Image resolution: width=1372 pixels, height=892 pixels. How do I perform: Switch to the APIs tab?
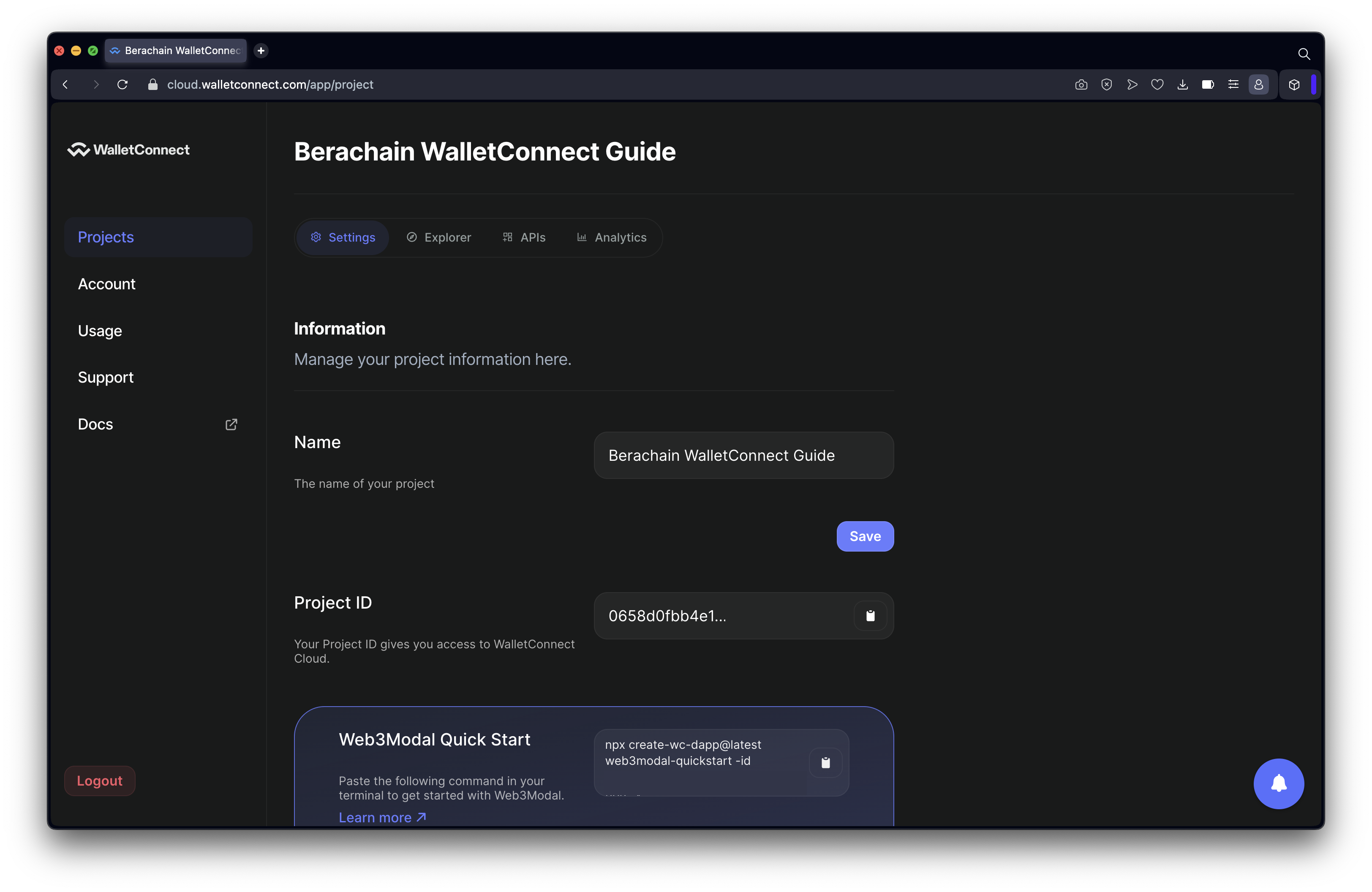point(524,237)
